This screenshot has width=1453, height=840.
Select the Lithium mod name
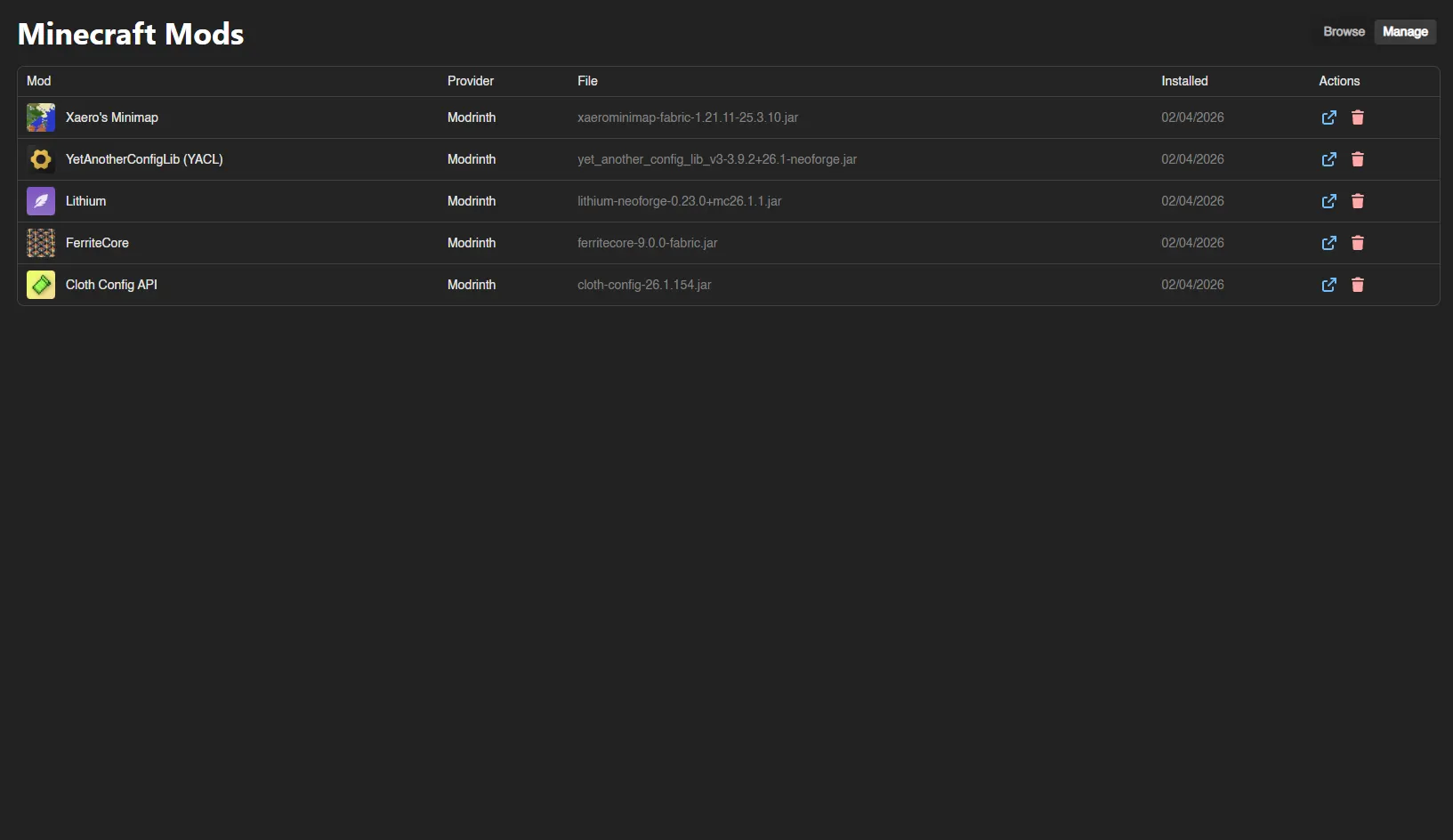(x=85, y=201)
